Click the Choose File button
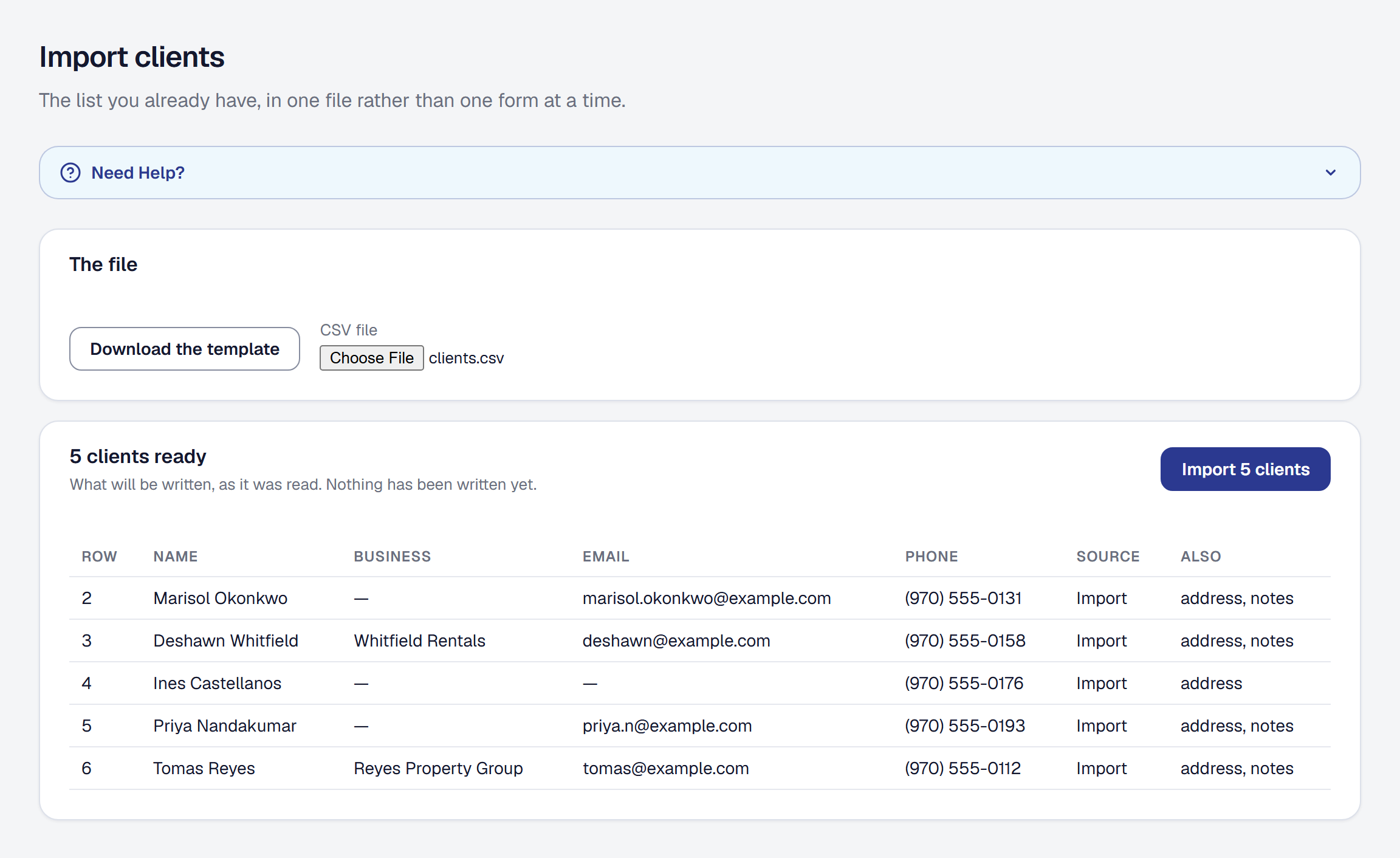 tap(372, 358)
